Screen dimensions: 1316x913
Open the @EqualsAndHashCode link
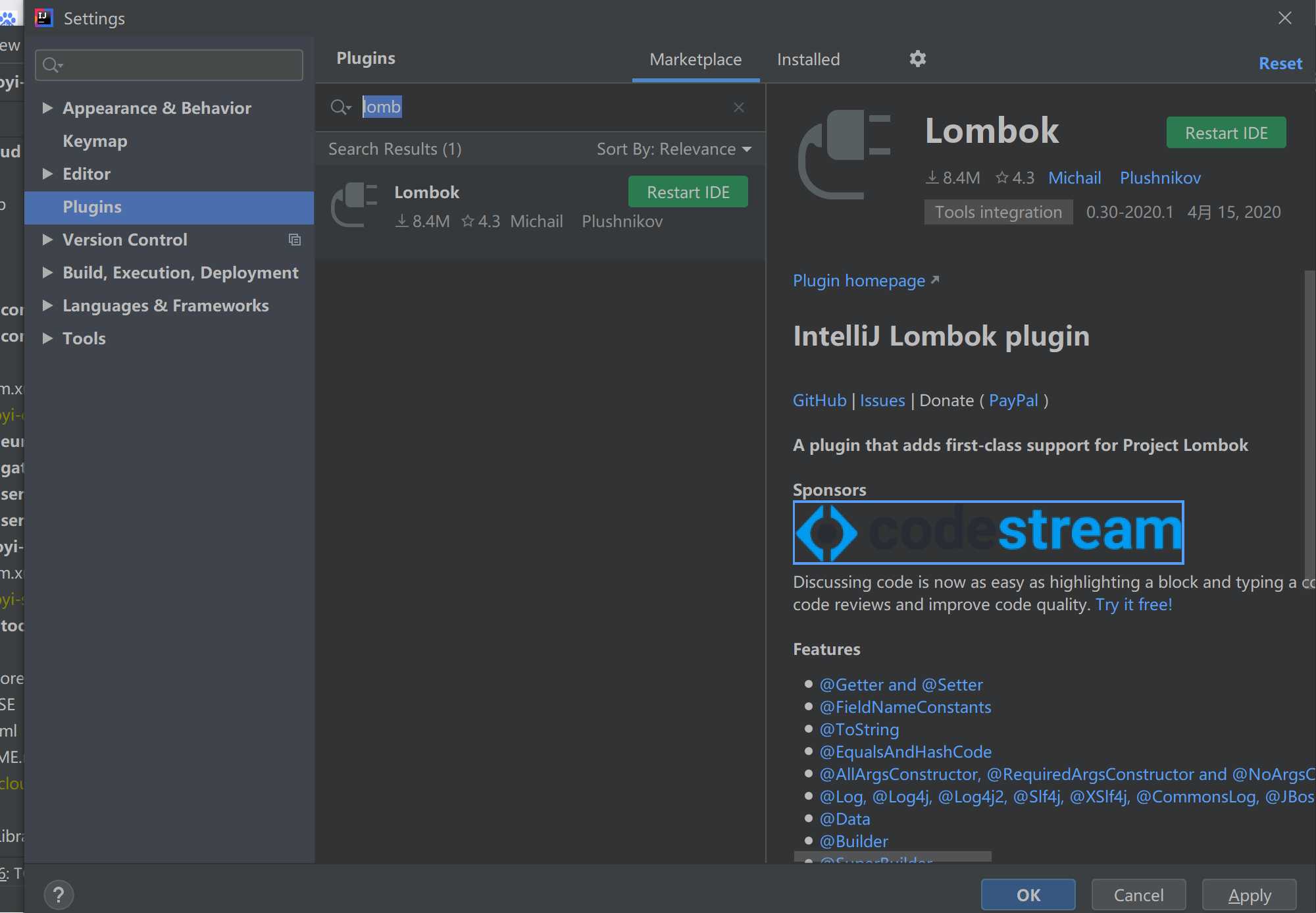click(x=905, y=752)
